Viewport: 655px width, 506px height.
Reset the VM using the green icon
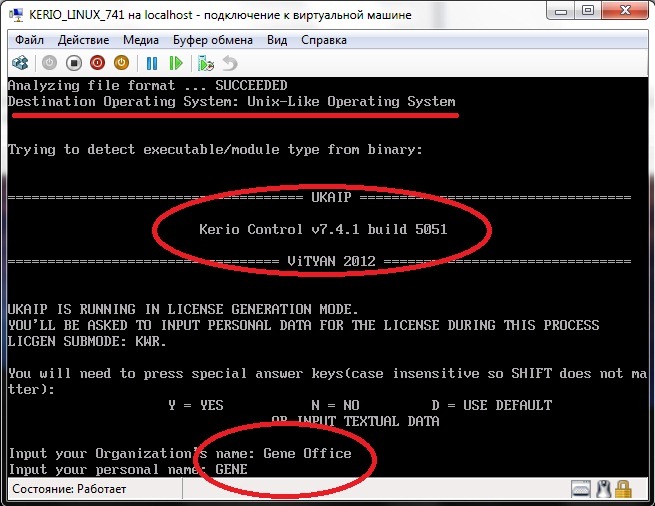[x=175, y=62]
